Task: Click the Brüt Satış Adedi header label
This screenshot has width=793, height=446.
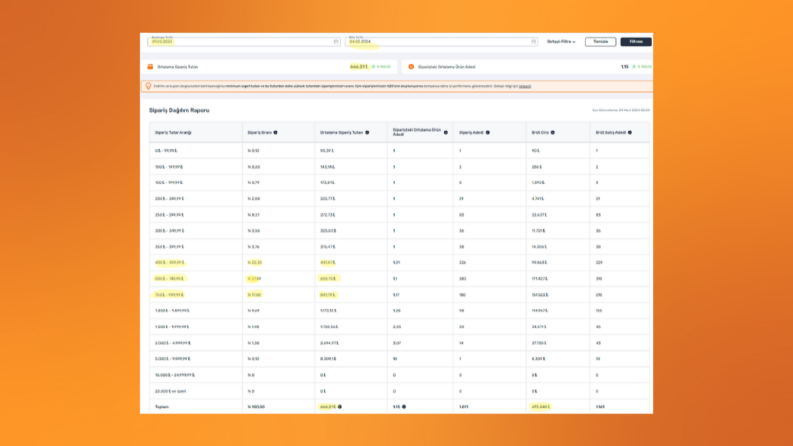Action: 611,132
